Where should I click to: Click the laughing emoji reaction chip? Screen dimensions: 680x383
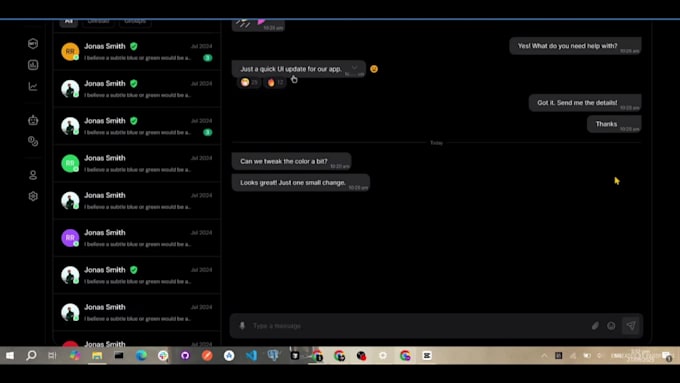click(x=249, y=82)
